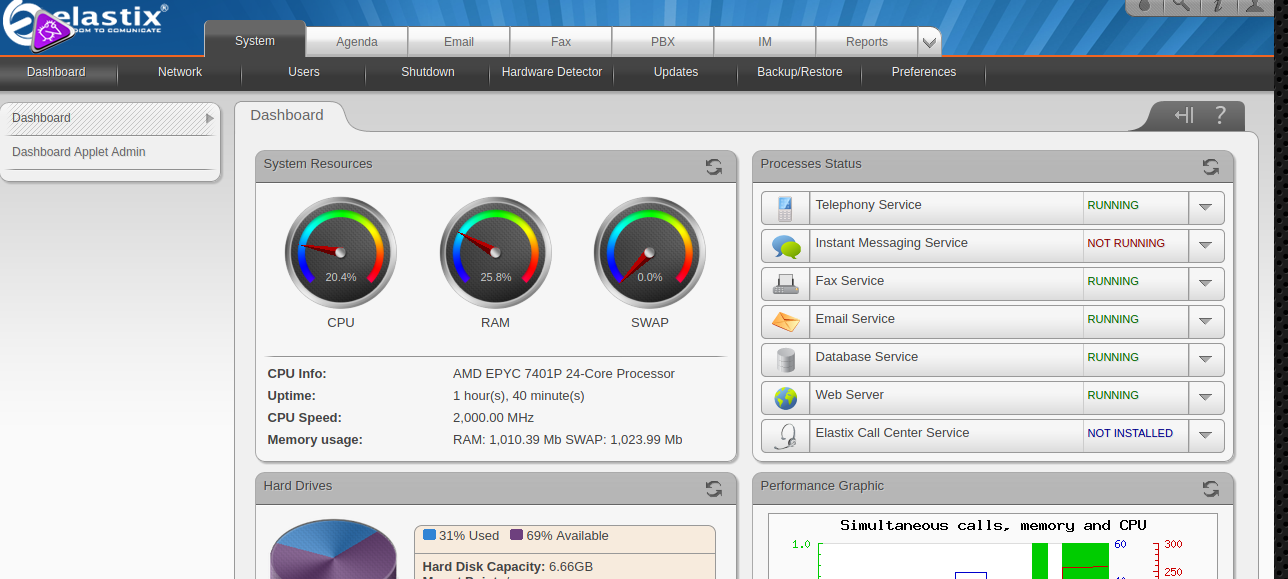Click the Hard Drives refresh icon
1288x579 pixels.
pyautogui.click(x=713, y=489)
